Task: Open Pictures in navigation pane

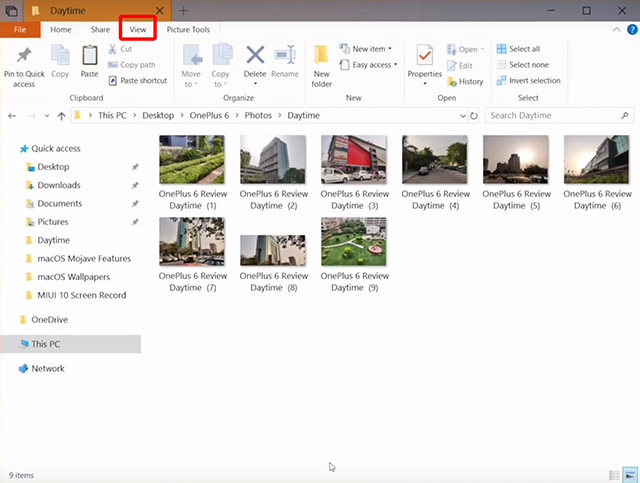Action: click(47, 222)
